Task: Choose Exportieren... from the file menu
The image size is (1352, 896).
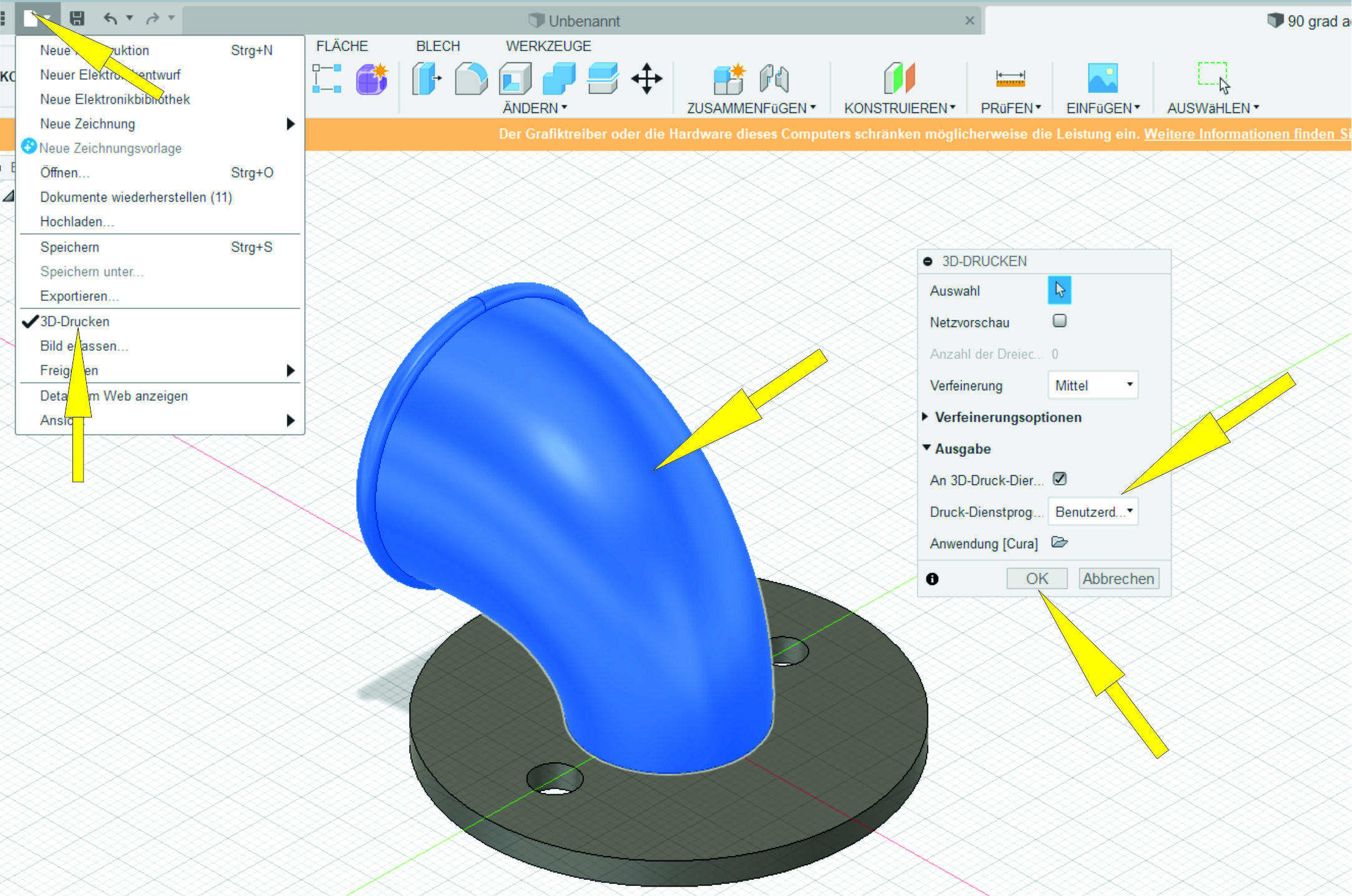Action: click(79, 296)
